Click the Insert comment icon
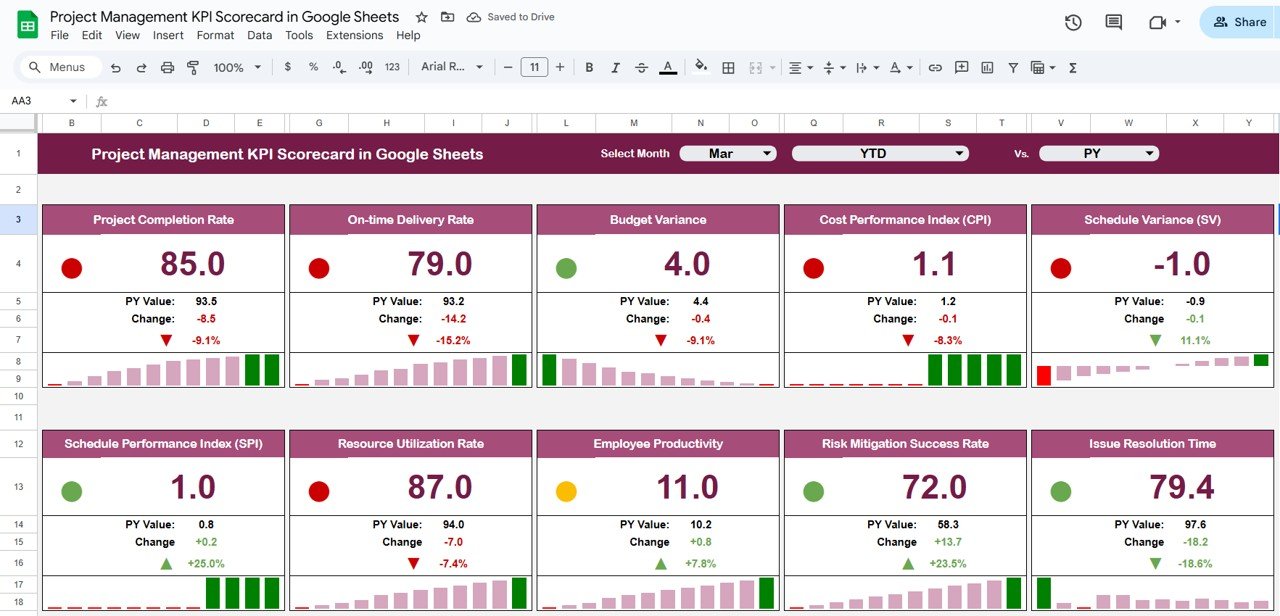 point(961,67)
